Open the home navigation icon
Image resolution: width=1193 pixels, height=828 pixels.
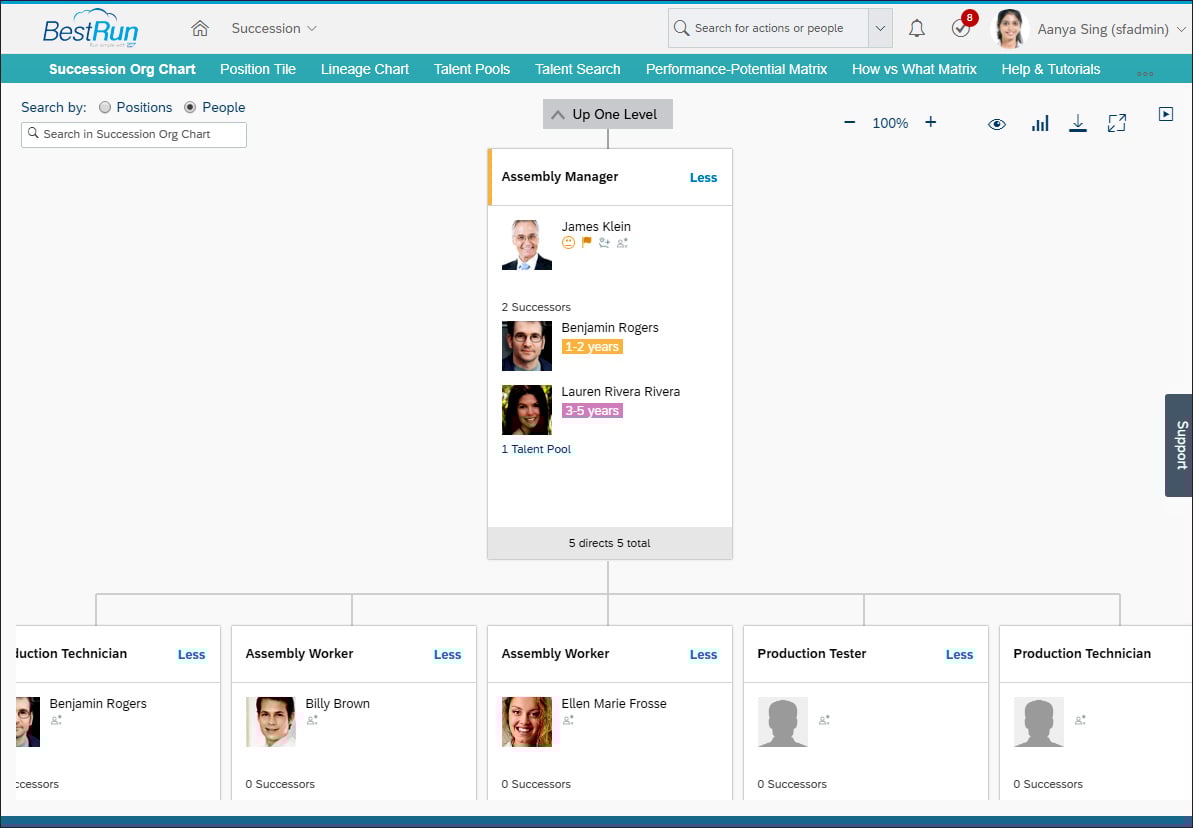point(199,28)
